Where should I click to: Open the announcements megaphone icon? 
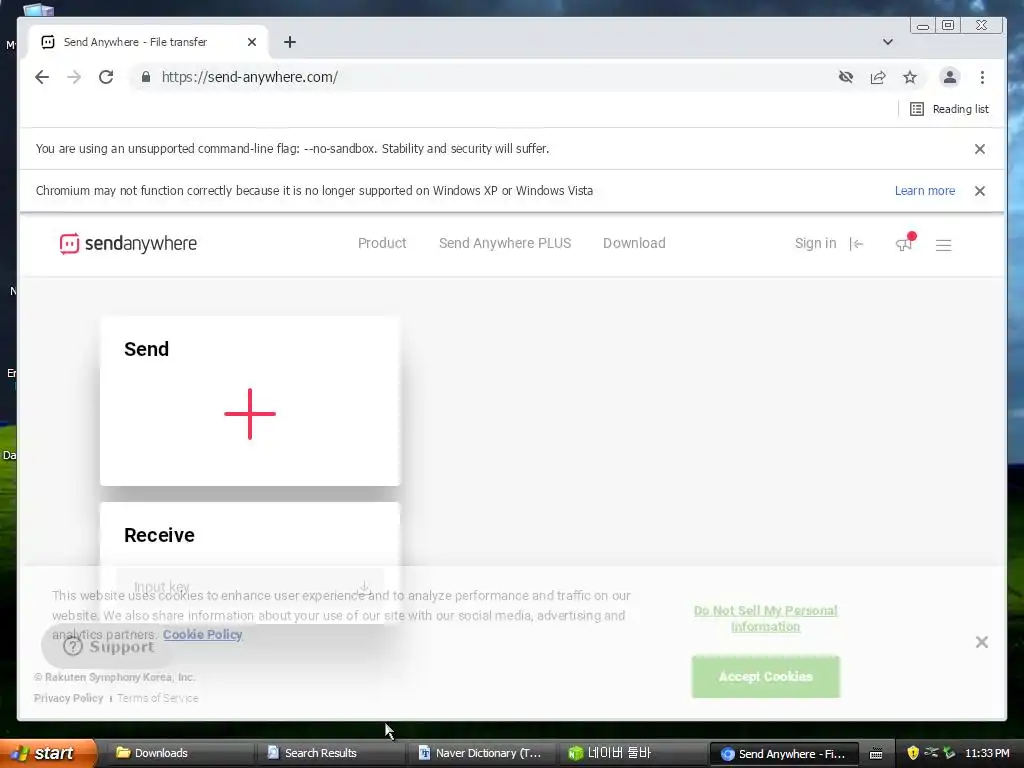click(x=904, y=244)
